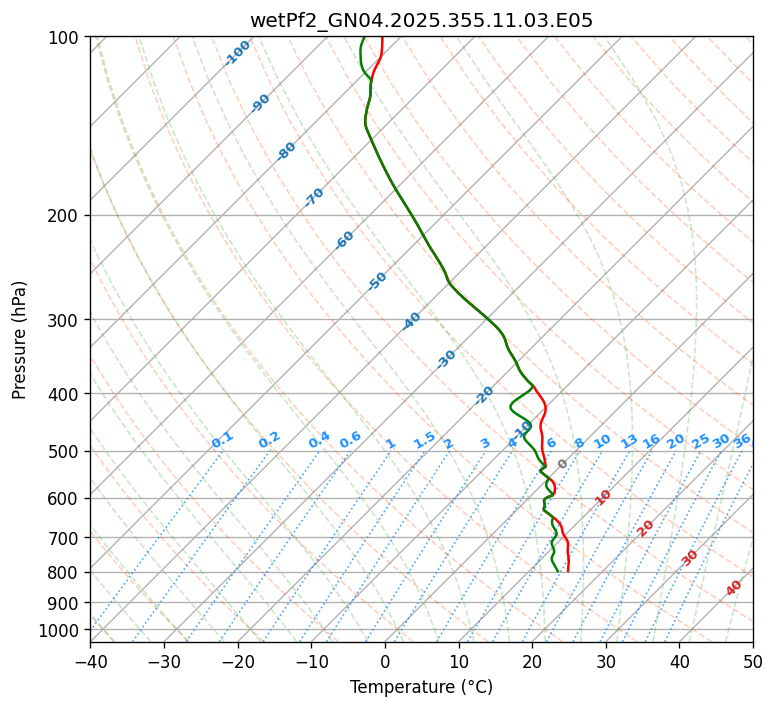Select the red 20 isotherm label

646,527
